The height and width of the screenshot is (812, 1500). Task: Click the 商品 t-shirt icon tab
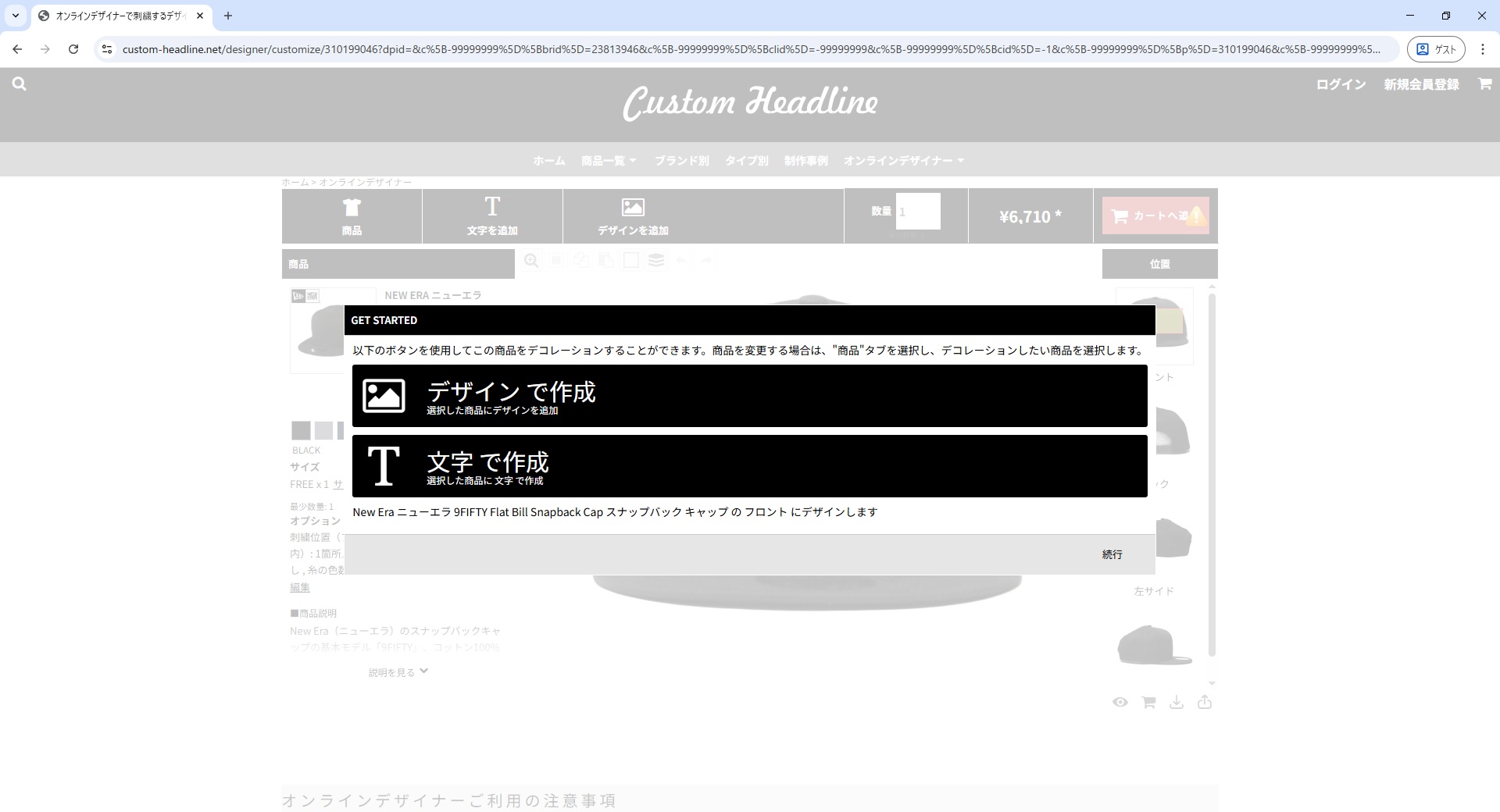[352, 216]
